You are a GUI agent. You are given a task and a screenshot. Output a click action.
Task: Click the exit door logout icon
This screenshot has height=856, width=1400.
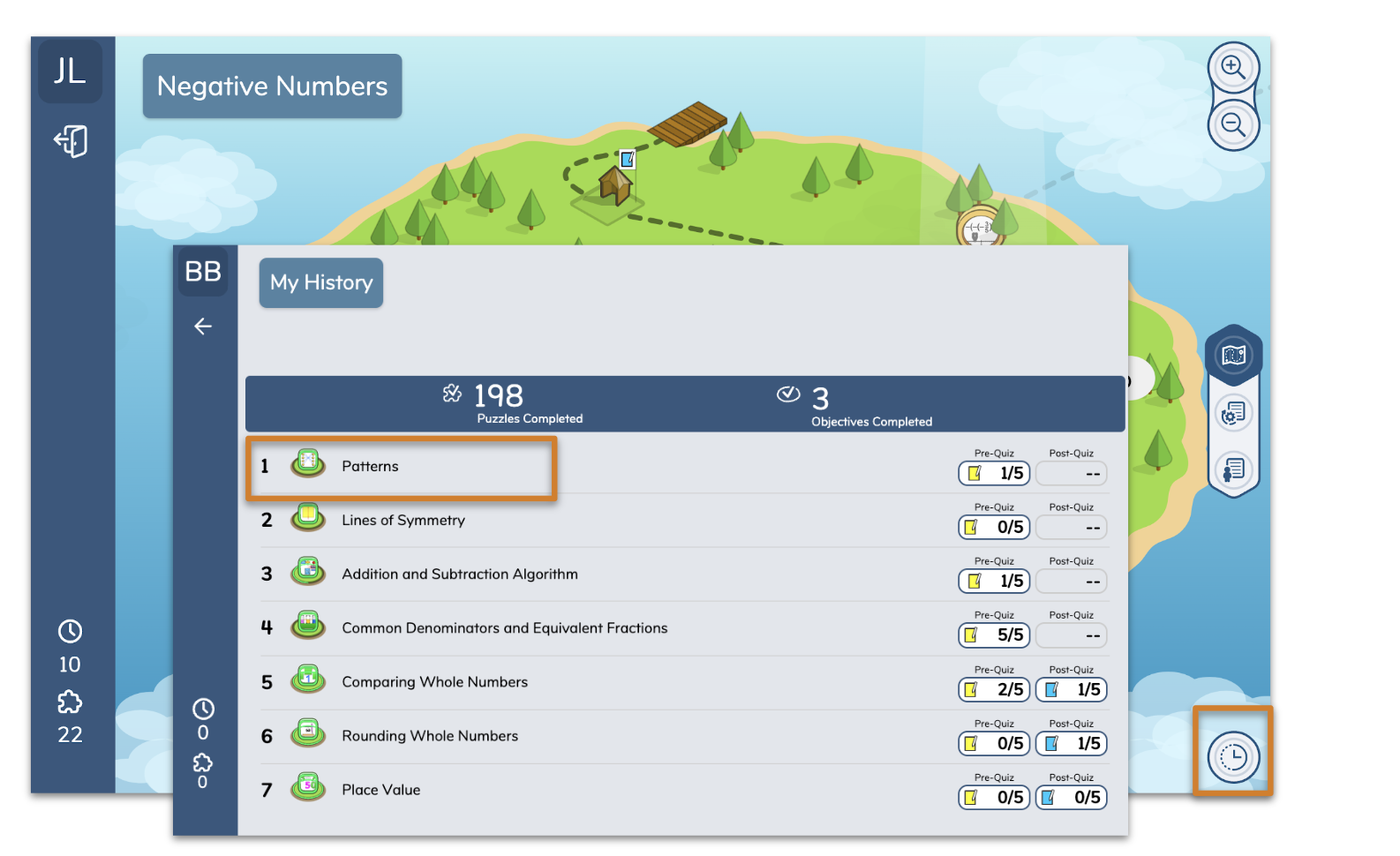[72, 141]
